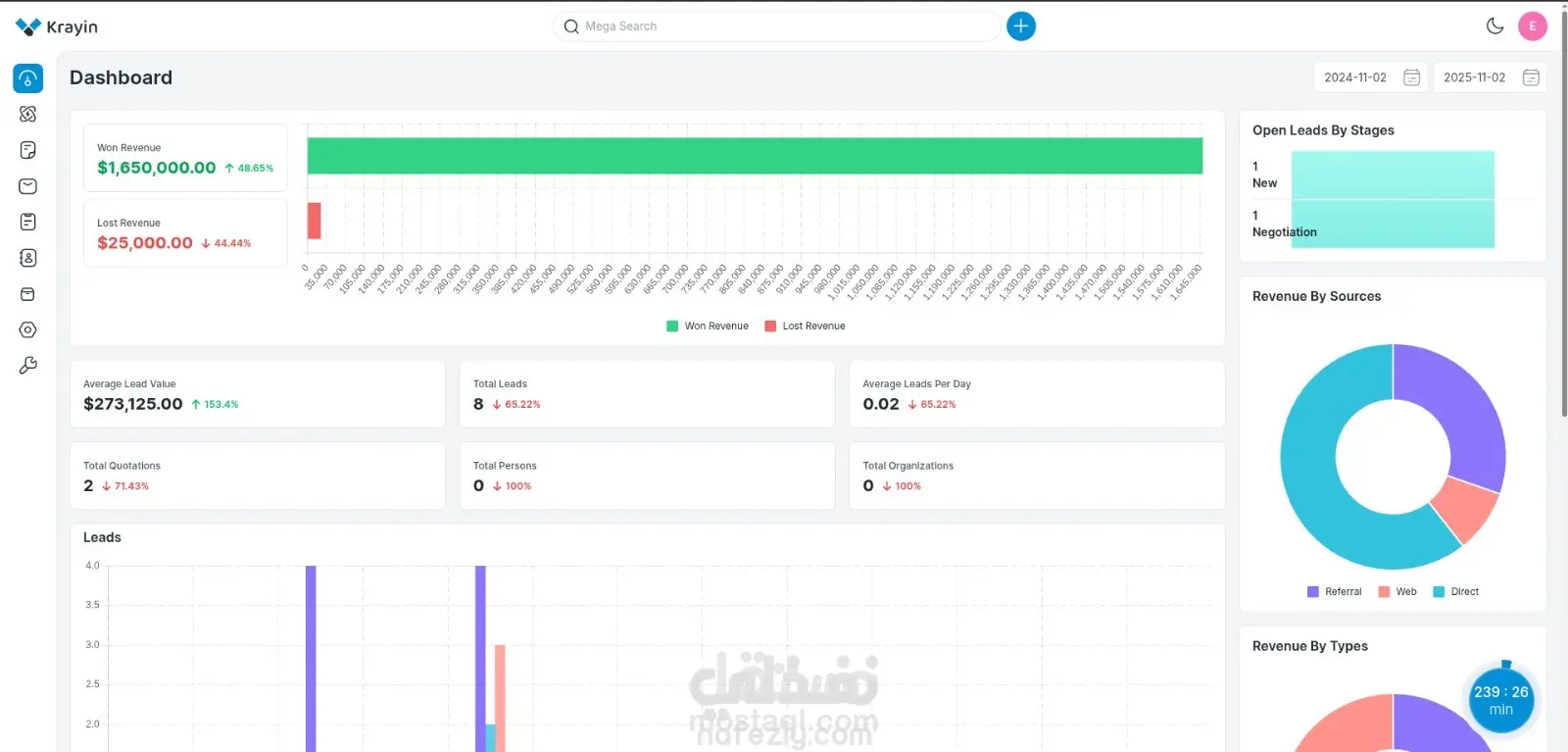
Task: Click the Average Lead Value $273,125.00
Action: pos(133,404)
